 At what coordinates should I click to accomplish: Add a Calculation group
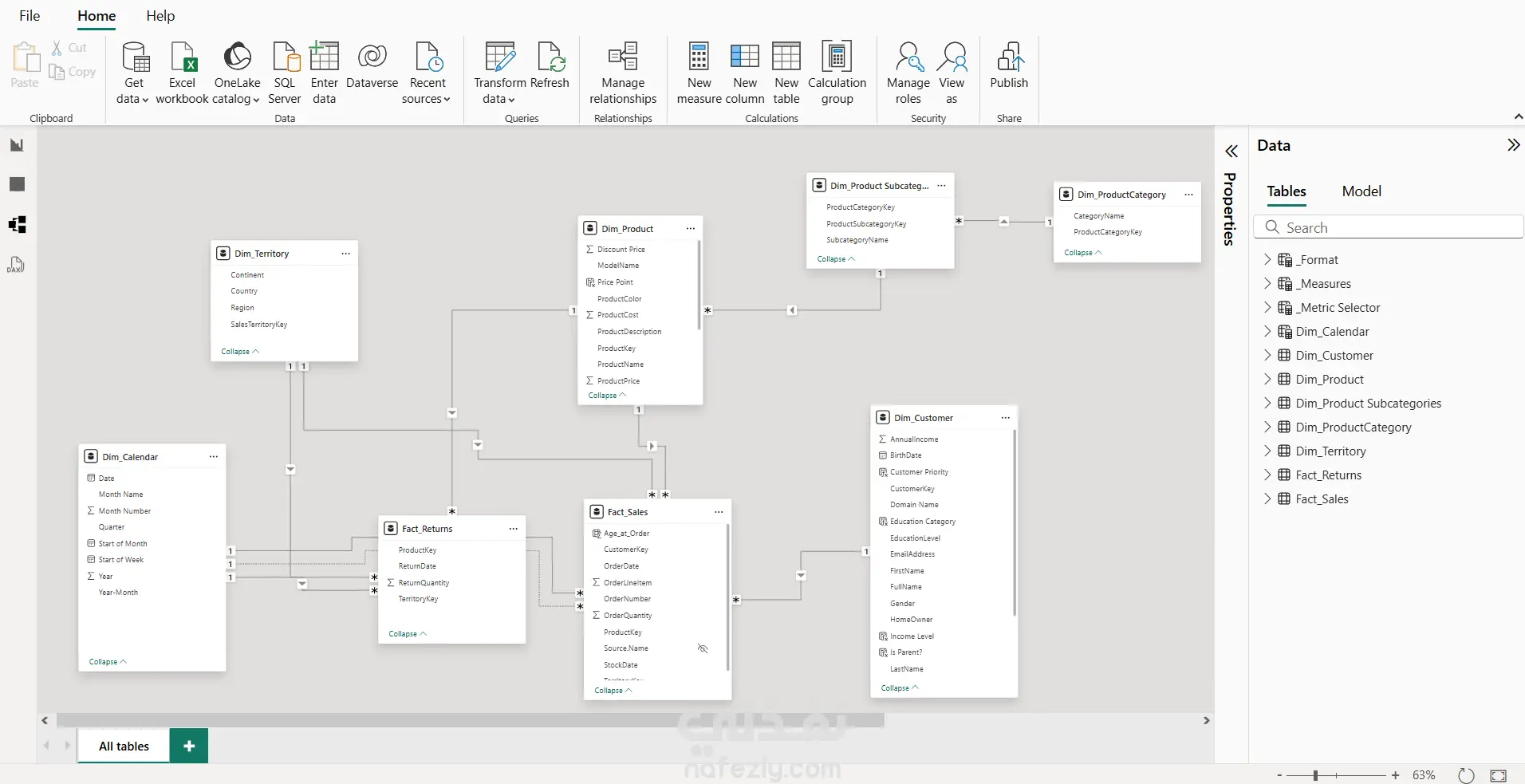click(x=837, y=73)
